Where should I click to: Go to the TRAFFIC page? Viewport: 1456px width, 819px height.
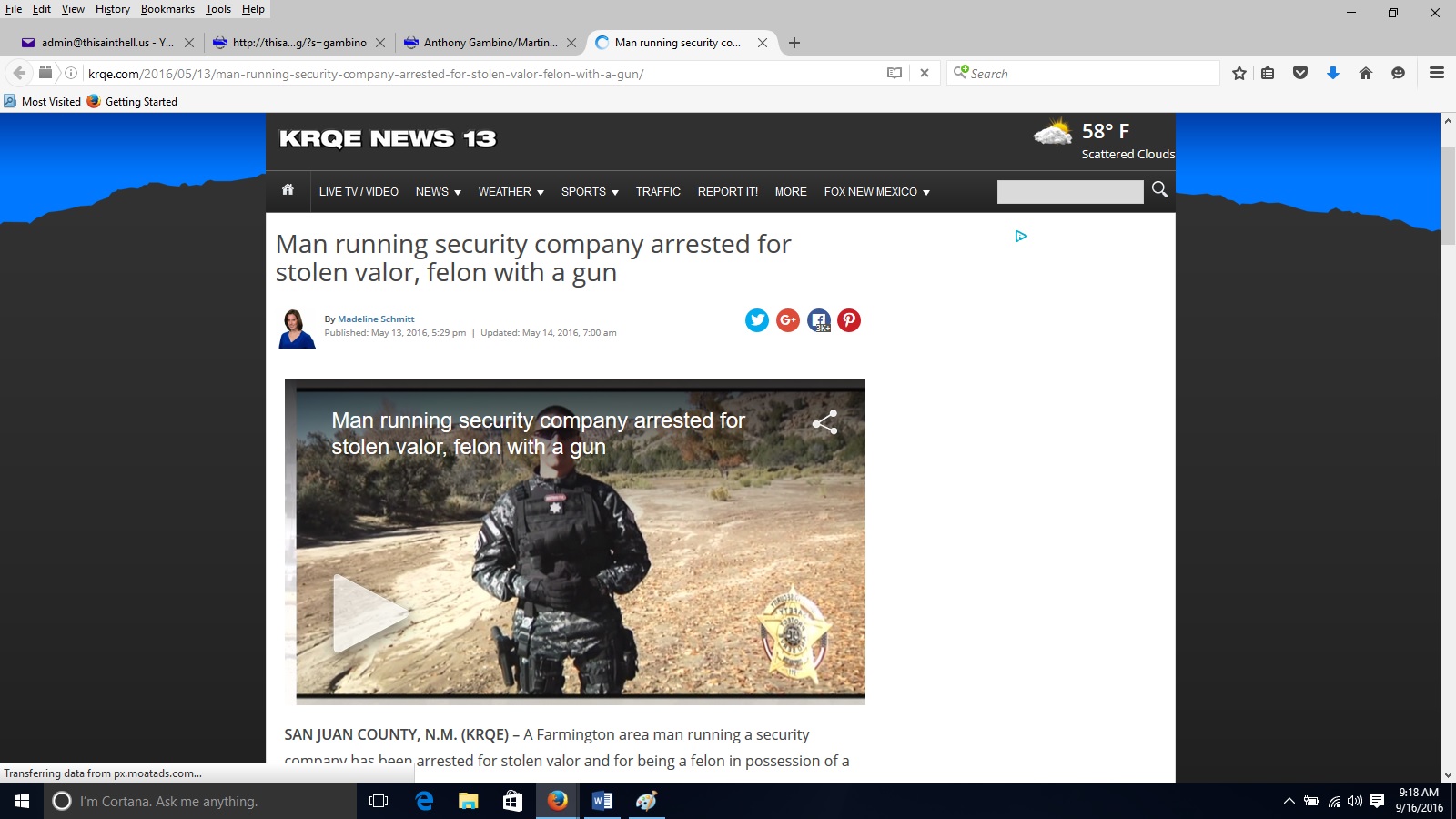658,192
